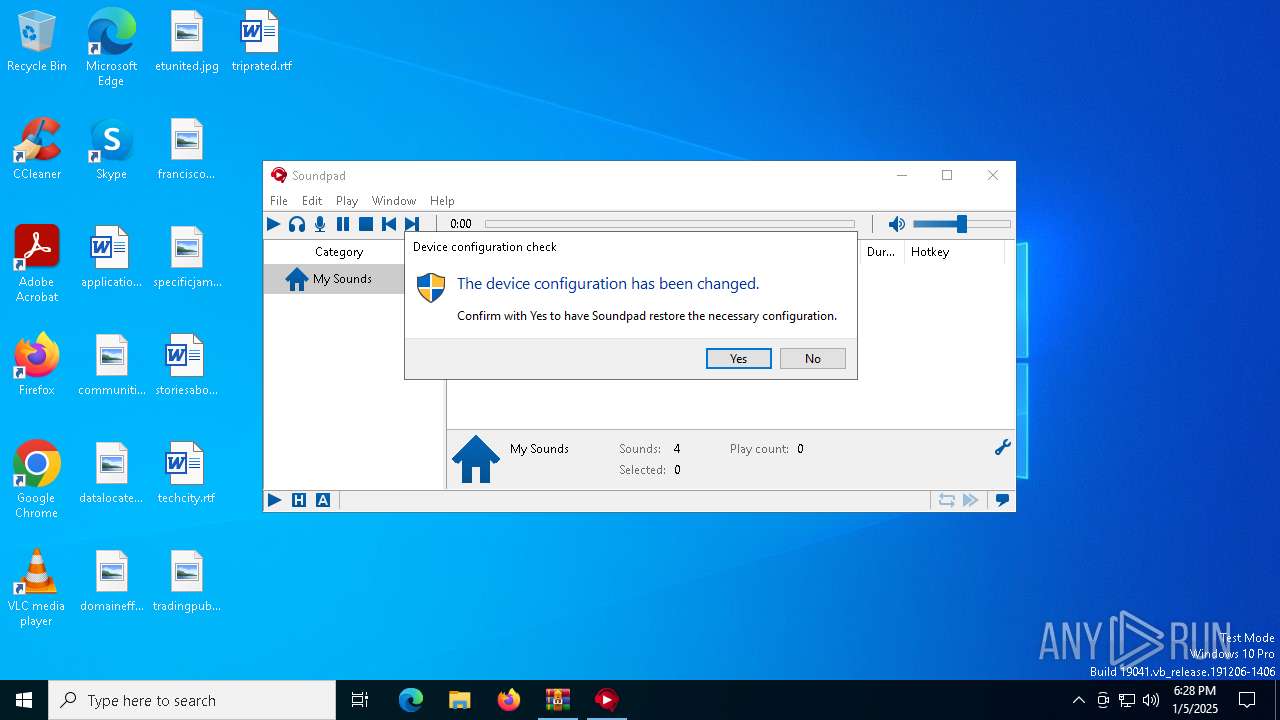
Task: Toggle the A auto-keys status icon
Action: point(323,500)
